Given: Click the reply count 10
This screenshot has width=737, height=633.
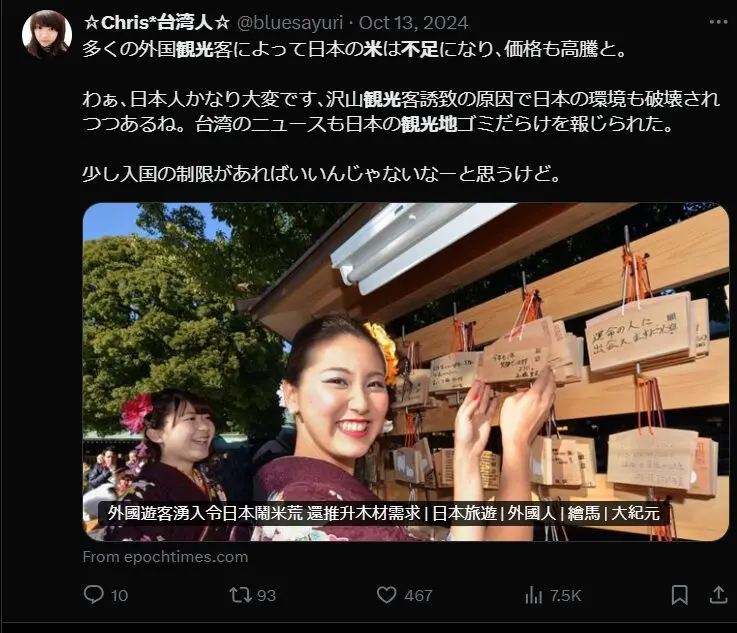Looking at the screenshot, I should pos(119,595).
